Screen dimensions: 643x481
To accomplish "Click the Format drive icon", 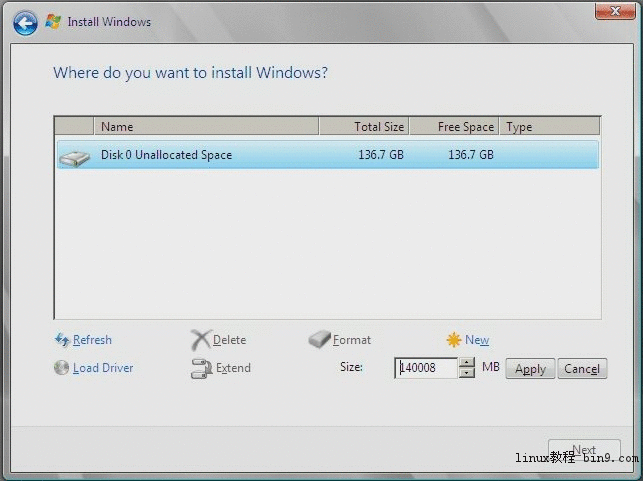I will point(319,339).
